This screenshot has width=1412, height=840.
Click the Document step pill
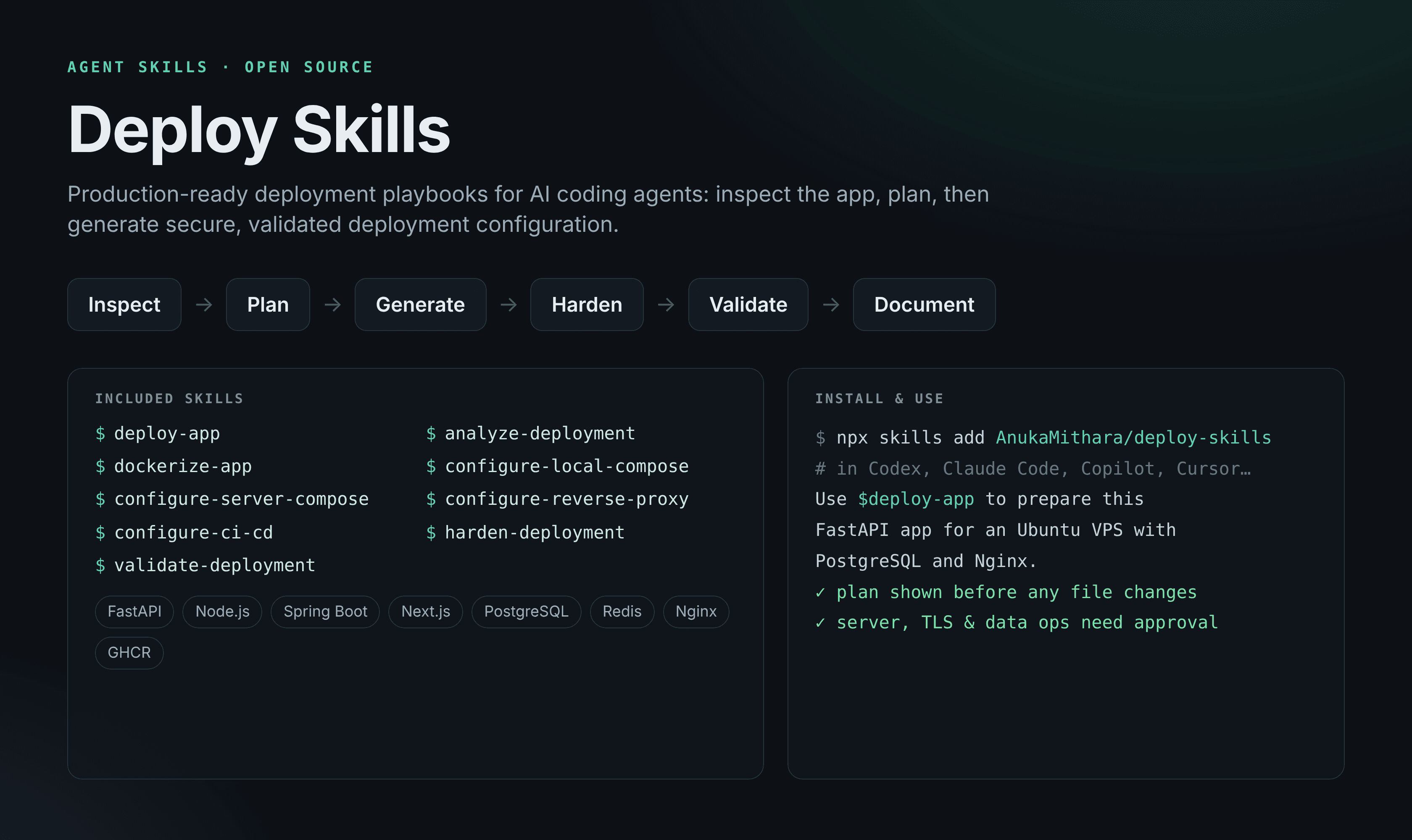(x=924, y=304)
